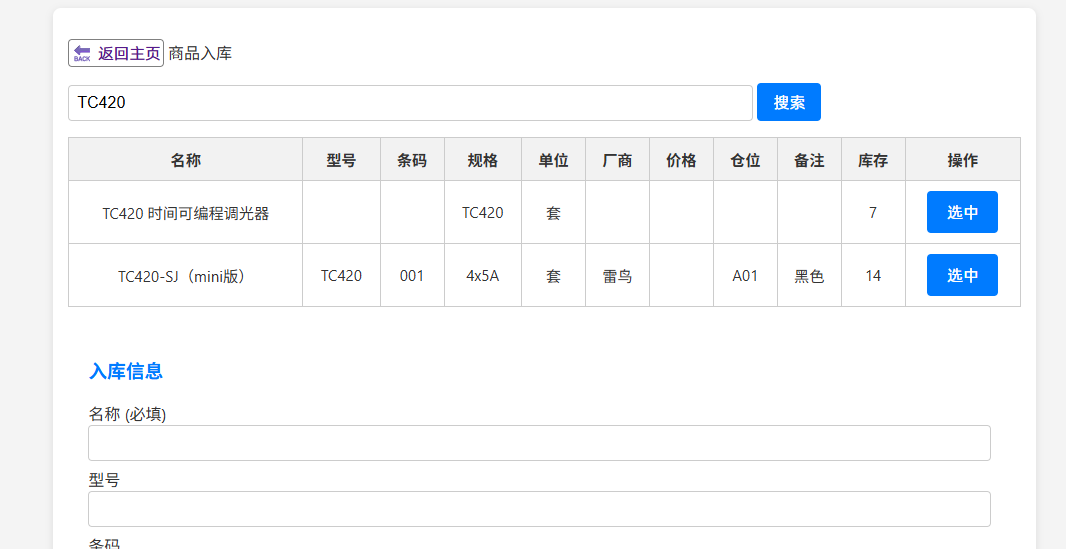Image resolution: width=1066 pixels, height=549 pixels.
Task: Click the 规格 cell showing 4x5A
Action: [483, 276]
